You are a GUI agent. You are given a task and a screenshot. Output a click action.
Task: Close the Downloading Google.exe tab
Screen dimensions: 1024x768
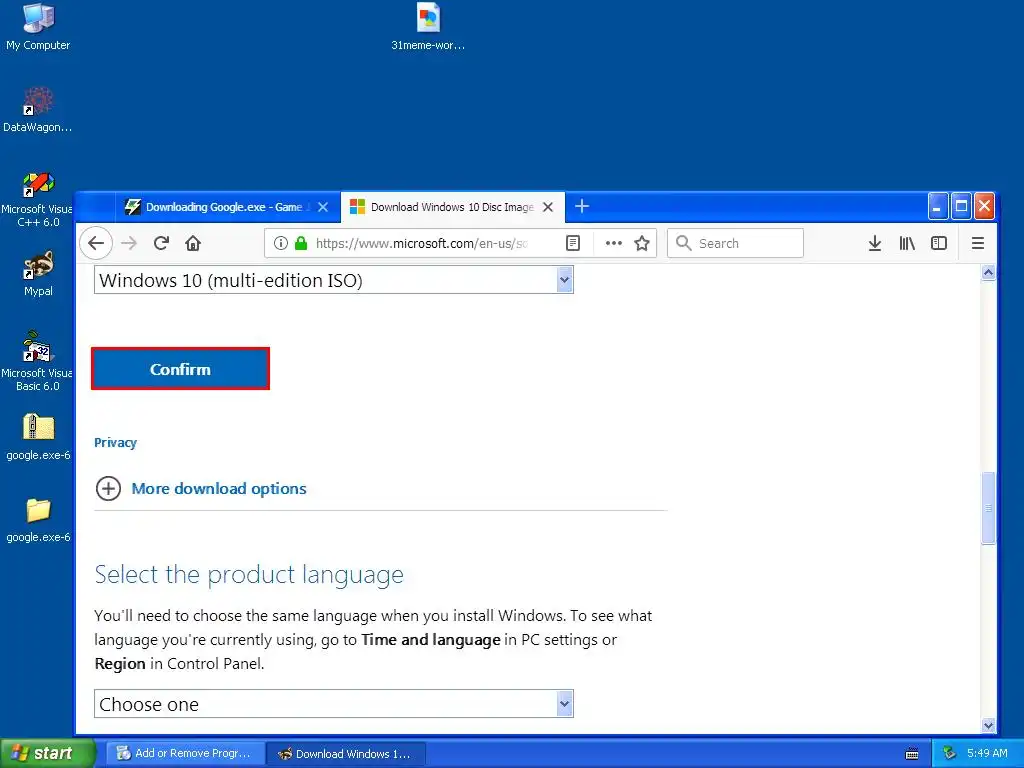(x=323, y=207)
